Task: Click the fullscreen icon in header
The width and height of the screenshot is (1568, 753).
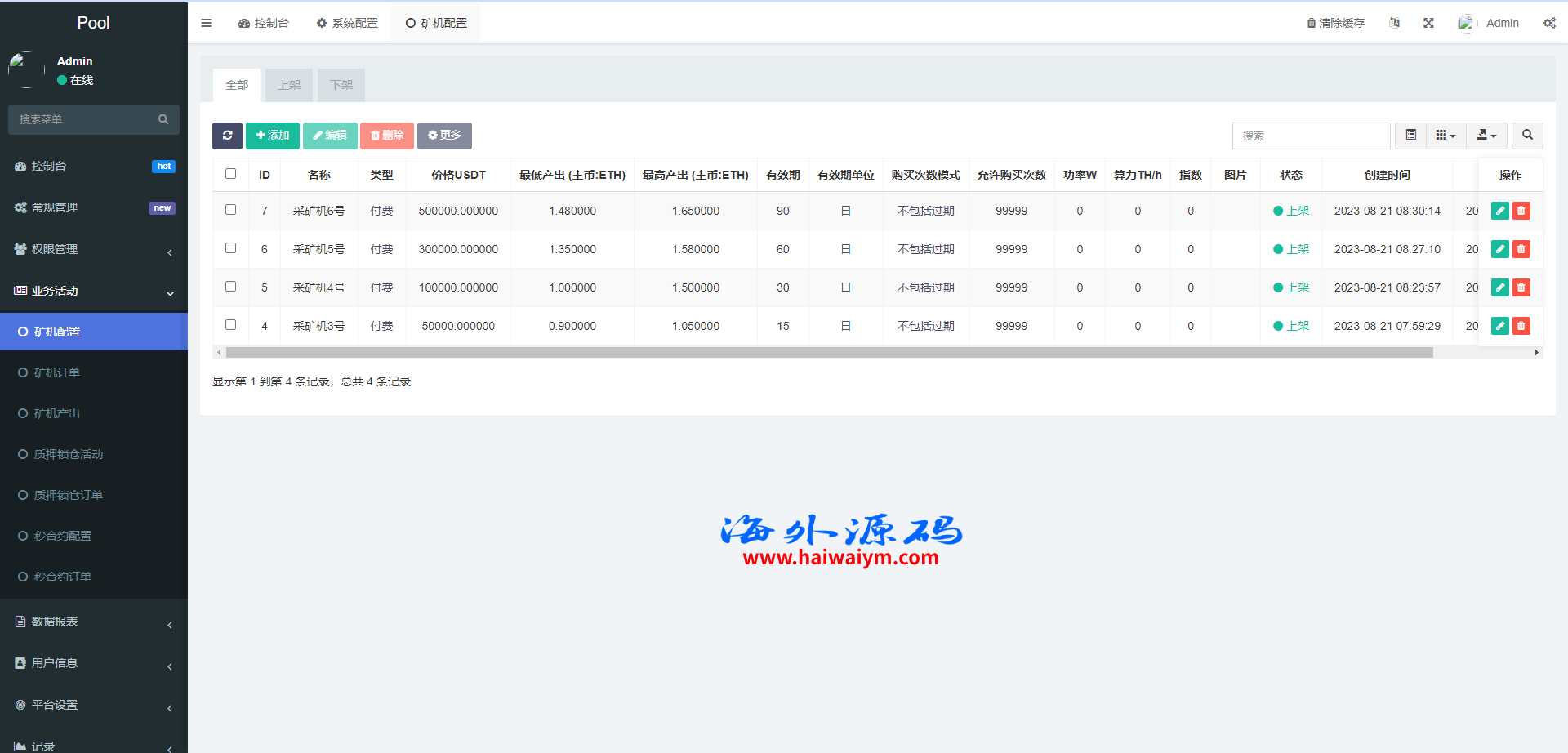Action: pos(1428,23)
